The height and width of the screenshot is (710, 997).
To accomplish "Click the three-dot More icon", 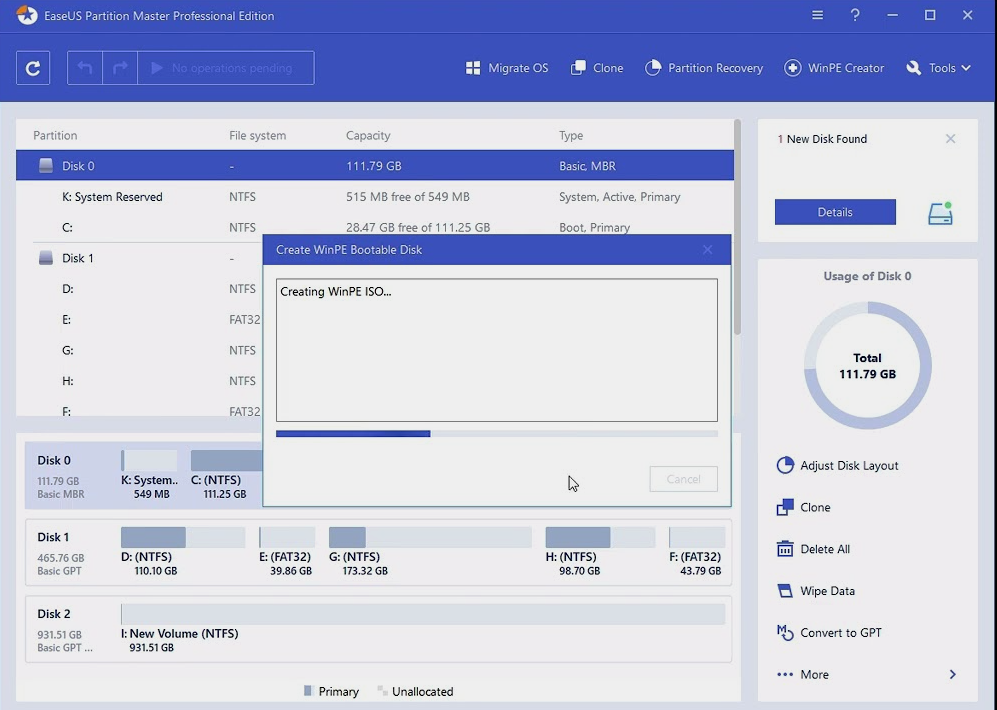I will pos(785,674).
